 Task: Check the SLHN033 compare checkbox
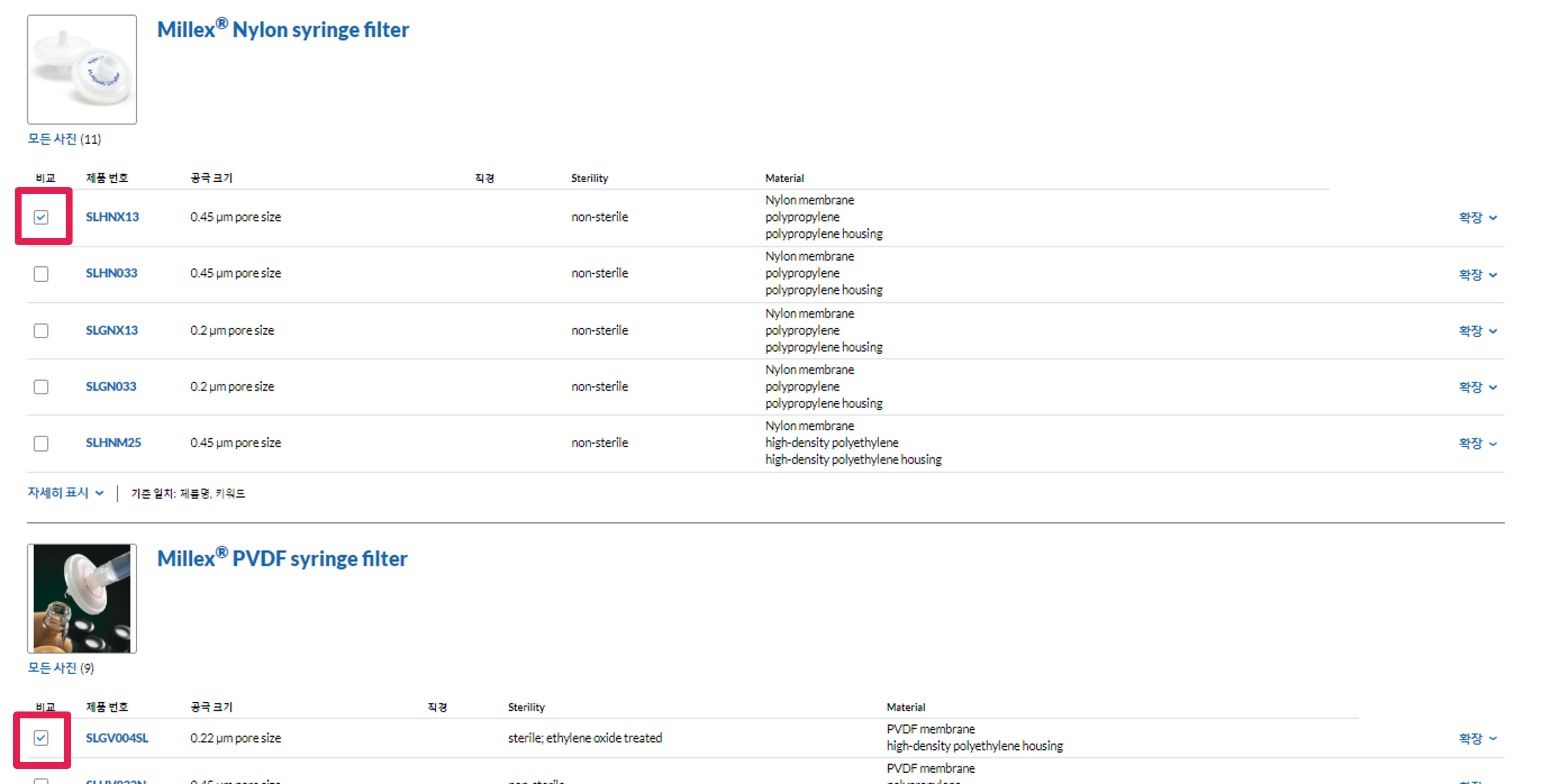coord(41,274)
